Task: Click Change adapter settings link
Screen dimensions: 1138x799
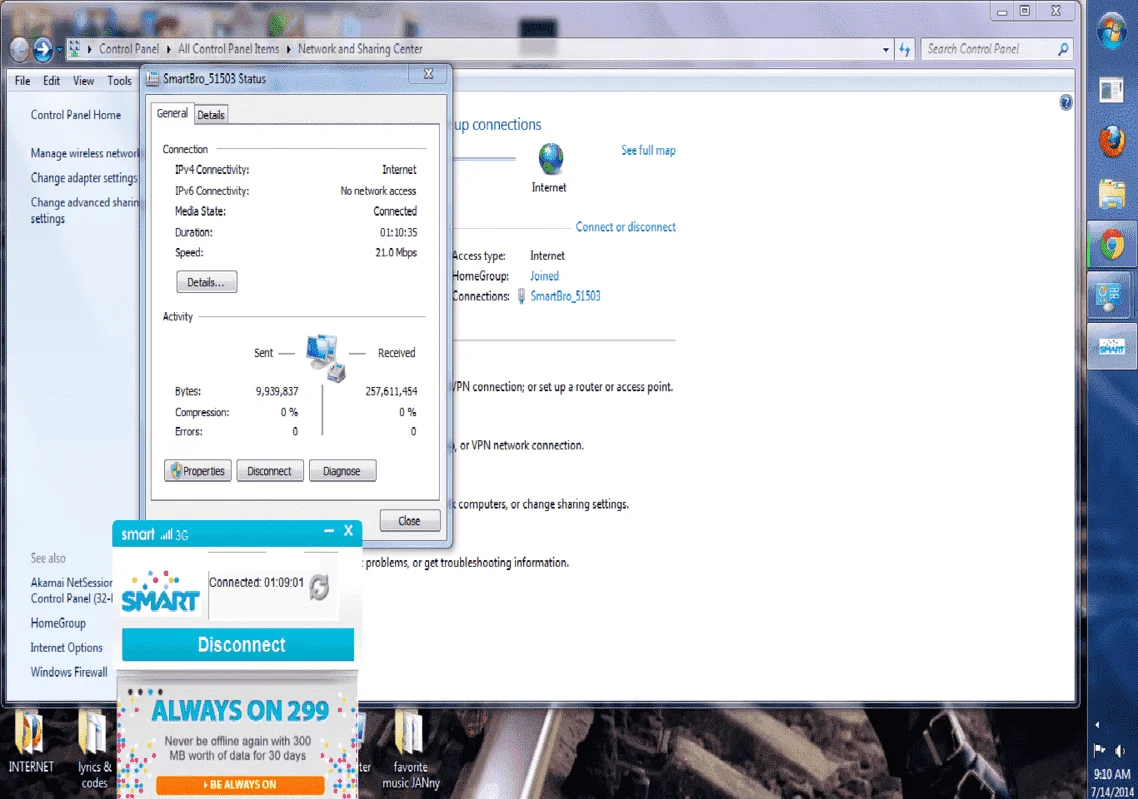Action: (x=84, y=178)
